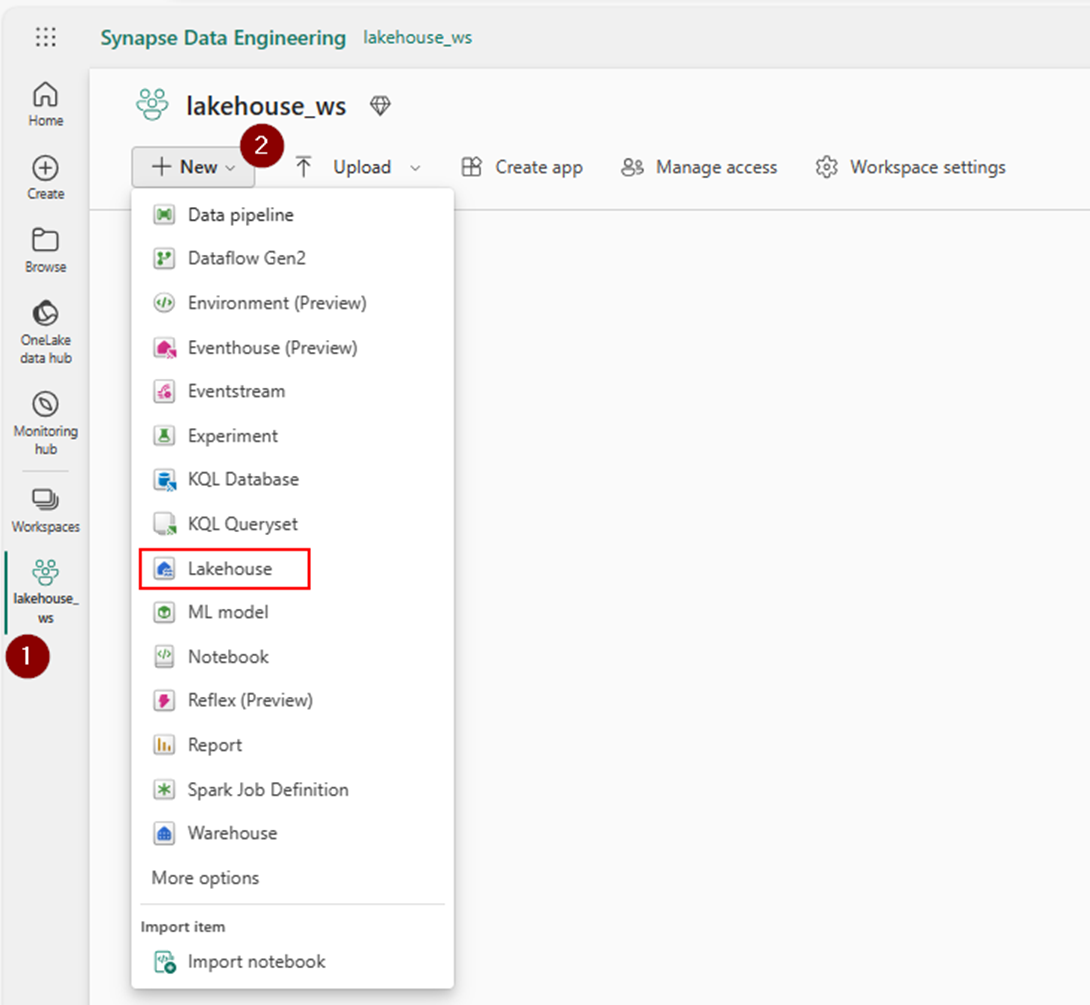Create a new Warehouse

pos(293,833)
